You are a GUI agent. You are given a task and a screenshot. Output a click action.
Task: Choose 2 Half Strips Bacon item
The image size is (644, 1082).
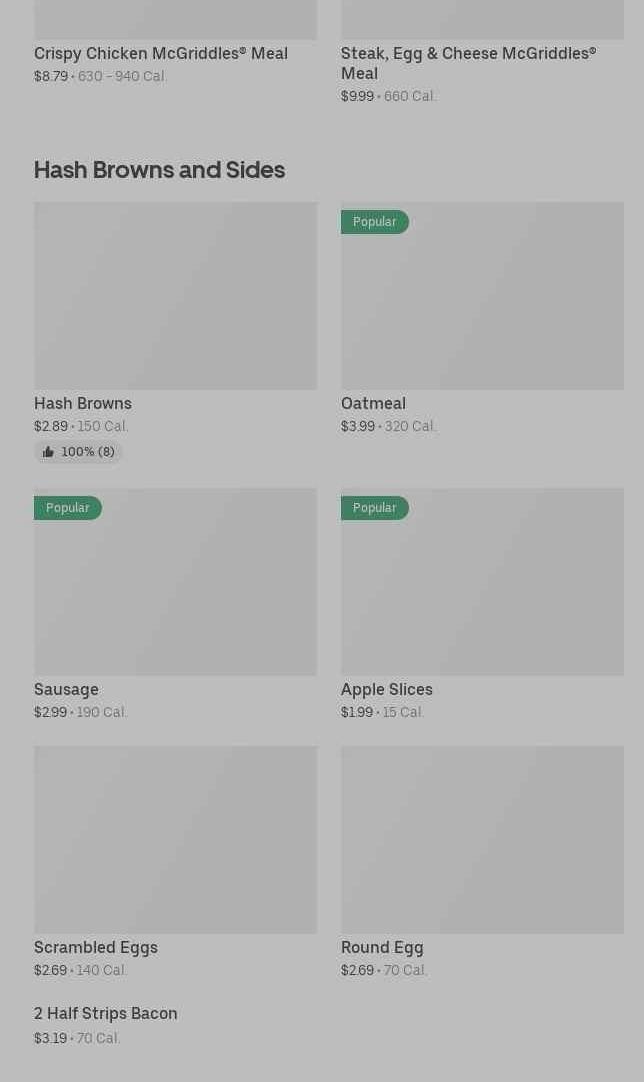tap(106, 1014)
